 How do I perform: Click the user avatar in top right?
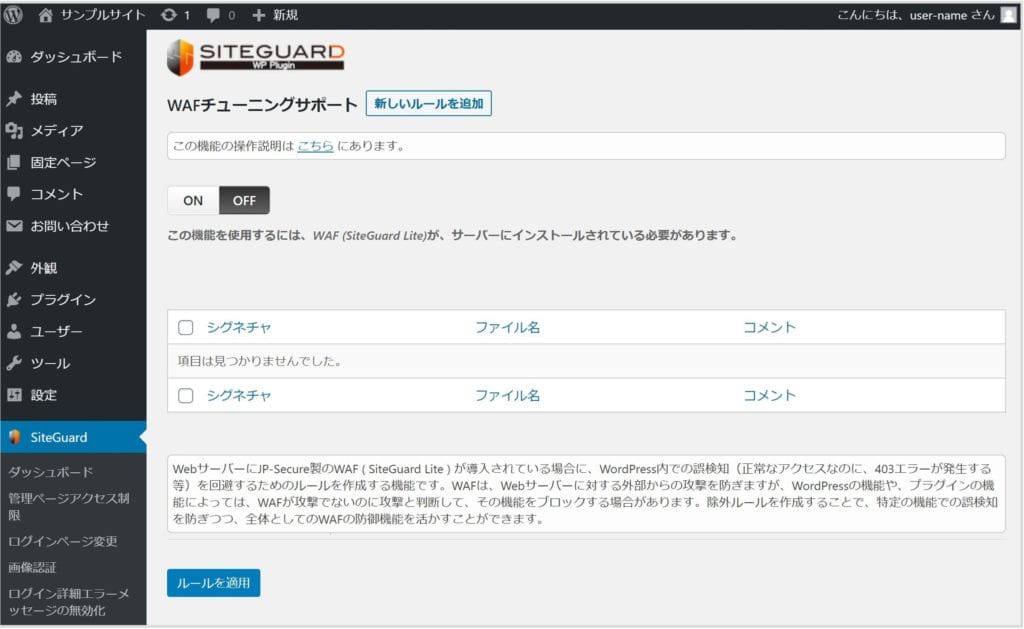(x=1008, y=15)
